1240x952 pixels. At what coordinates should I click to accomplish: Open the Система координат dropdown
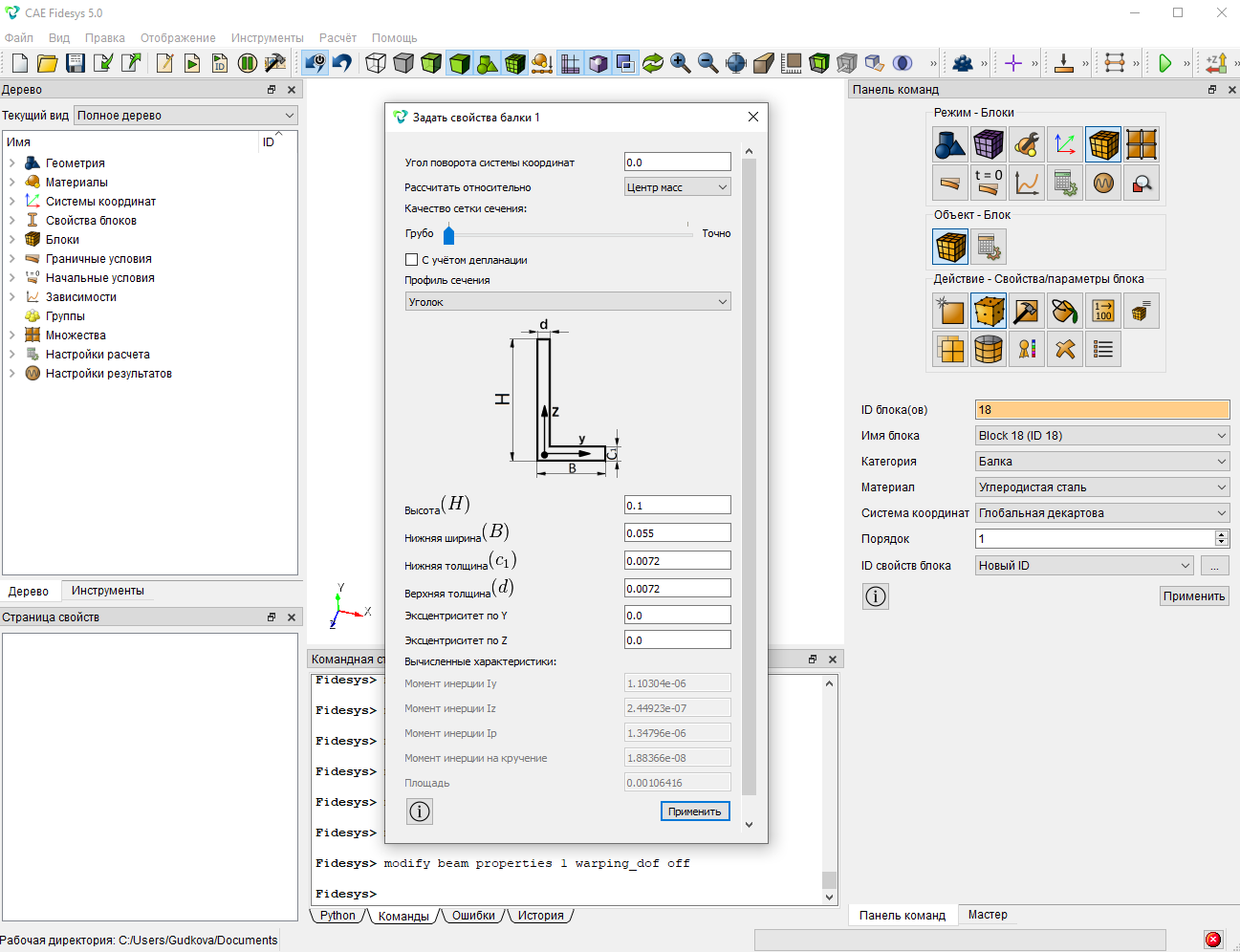1102,513
